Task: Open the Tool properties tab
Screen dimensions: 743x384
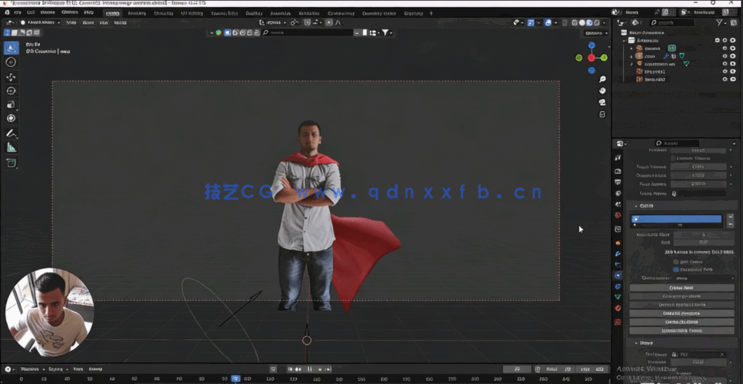Action: click(618, 157)
